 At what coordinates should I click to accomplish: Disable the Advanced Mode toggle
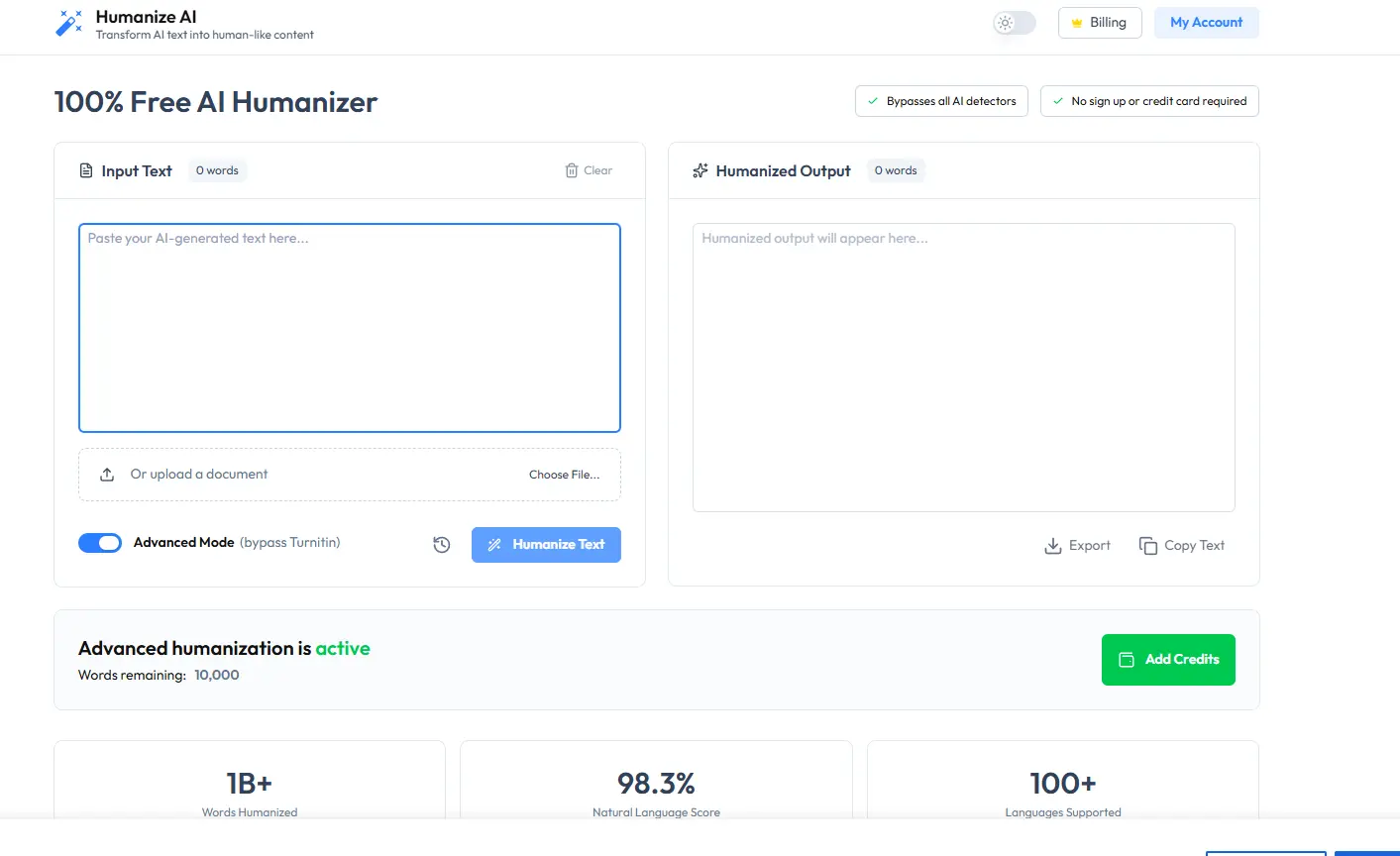(x=100, y=543)
